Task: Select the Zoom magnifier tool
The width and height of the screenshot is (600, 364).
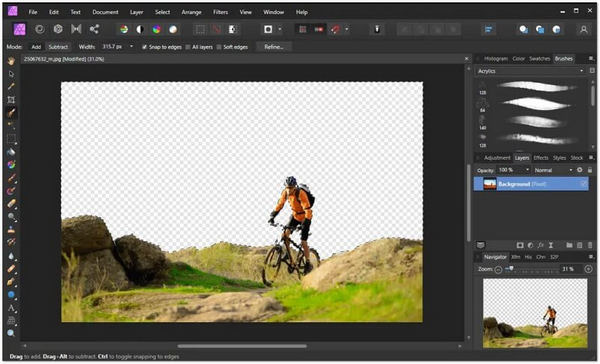Action: pyautogui.click(x=11, y=333)
